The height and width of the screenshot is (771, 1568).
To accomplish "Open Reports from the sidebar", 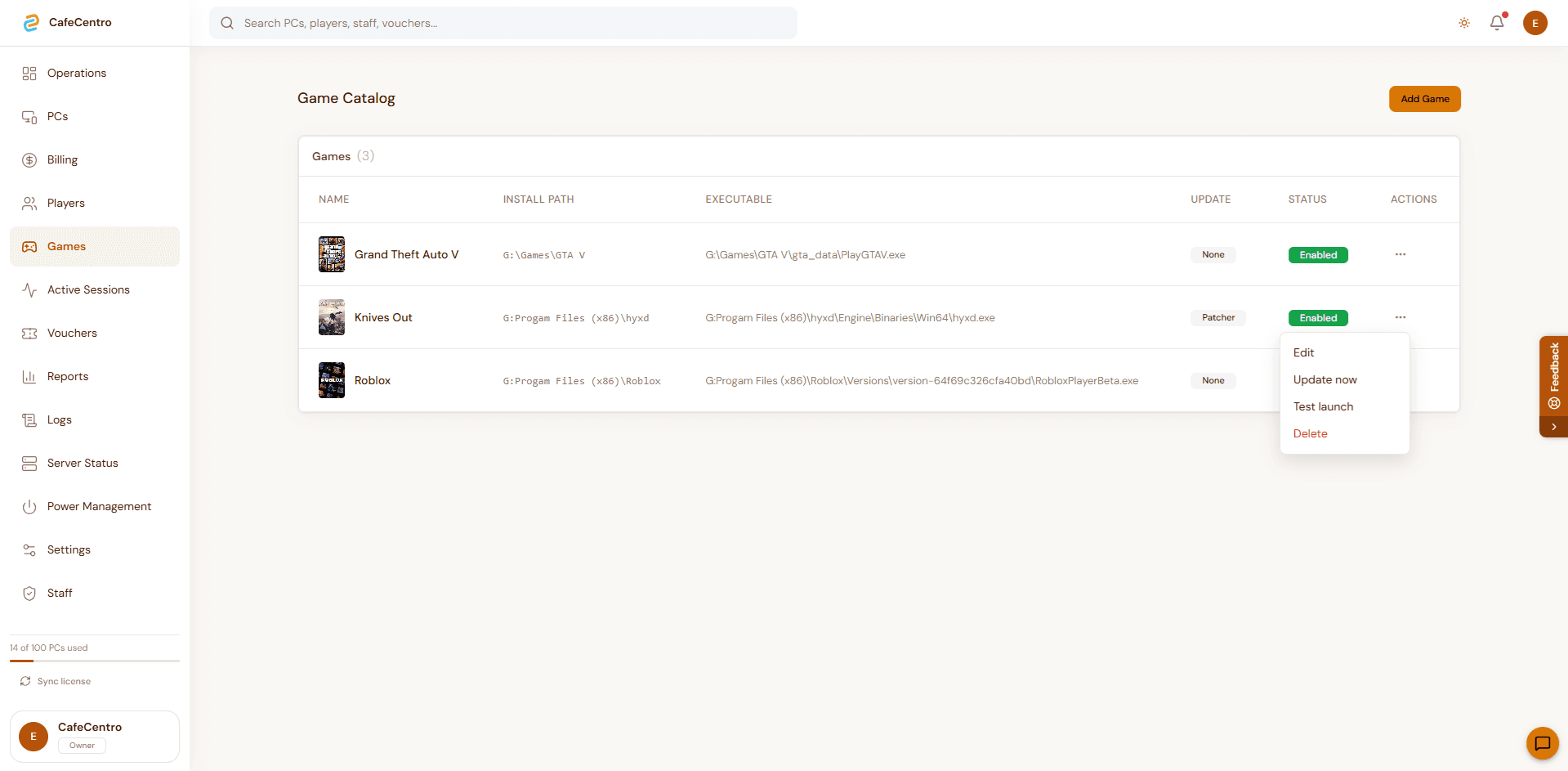I will (x=95, y=377).
